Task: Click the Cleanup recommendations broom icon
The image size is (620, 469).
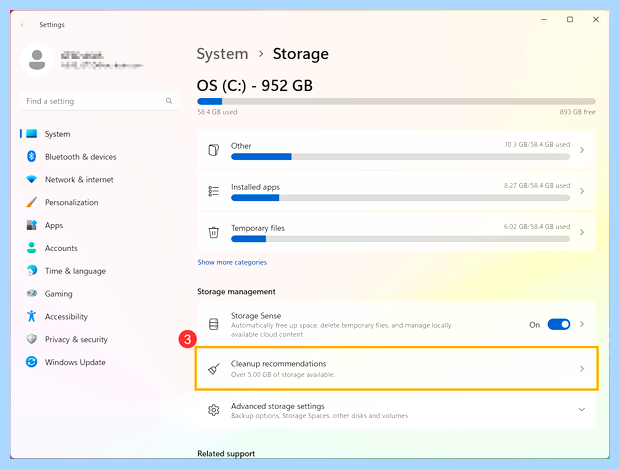Action: coord(214,369)
